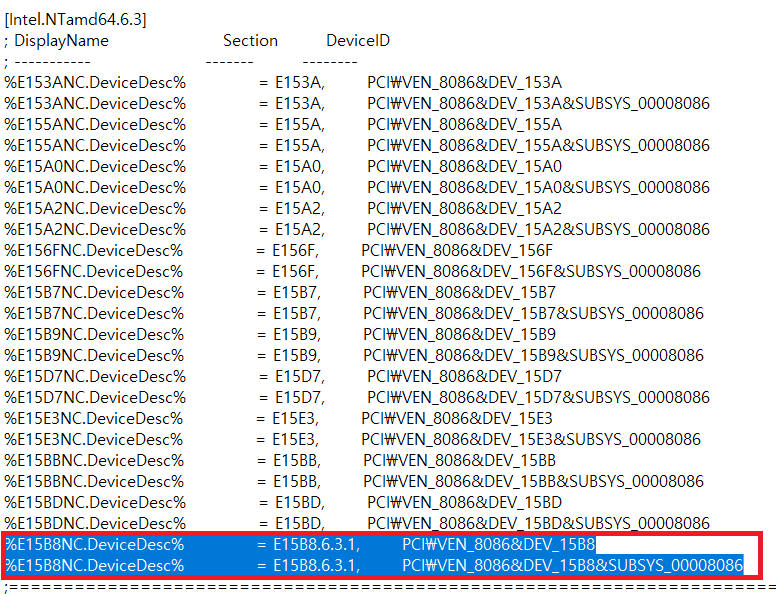
Task: Click device ID ending DEV_15A0&SUBSYS_00008086
Action: [538, 188]
